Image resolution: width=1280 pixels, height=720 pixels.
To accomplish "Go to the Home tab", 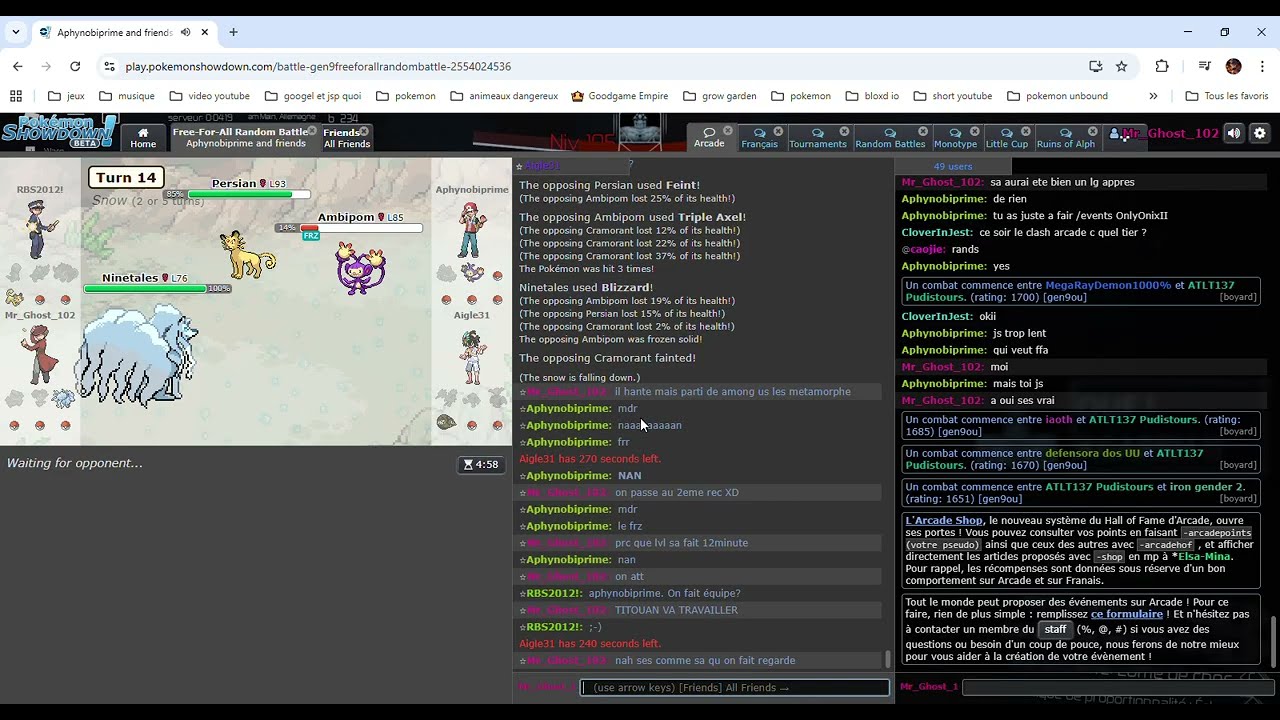I will pyautogui.click(x=143, y=138).
